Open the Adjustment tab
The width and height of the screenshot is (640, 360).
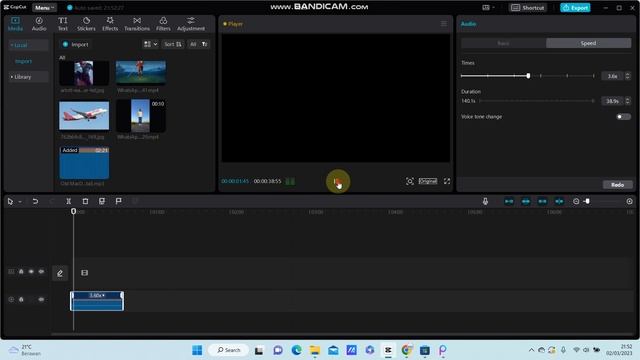(x=191, y=24)
